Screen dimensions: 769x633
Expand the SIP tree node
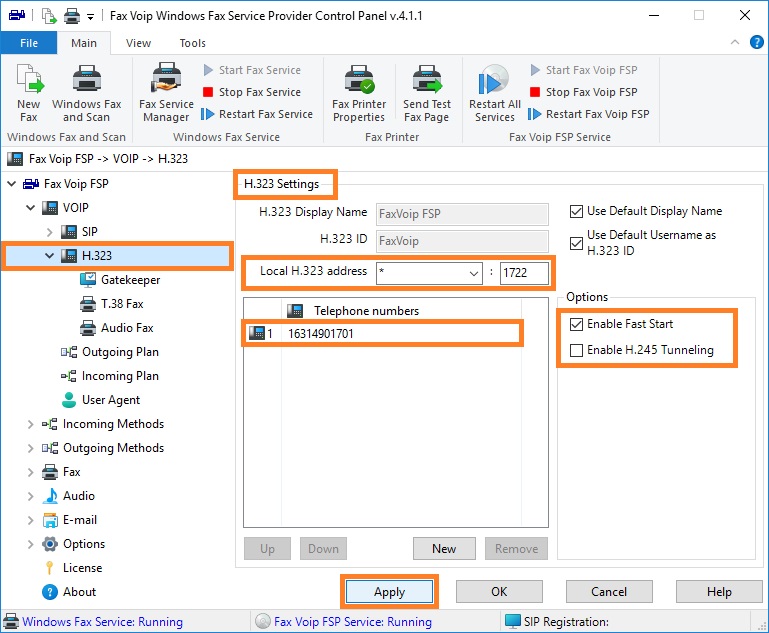point(50,232)
